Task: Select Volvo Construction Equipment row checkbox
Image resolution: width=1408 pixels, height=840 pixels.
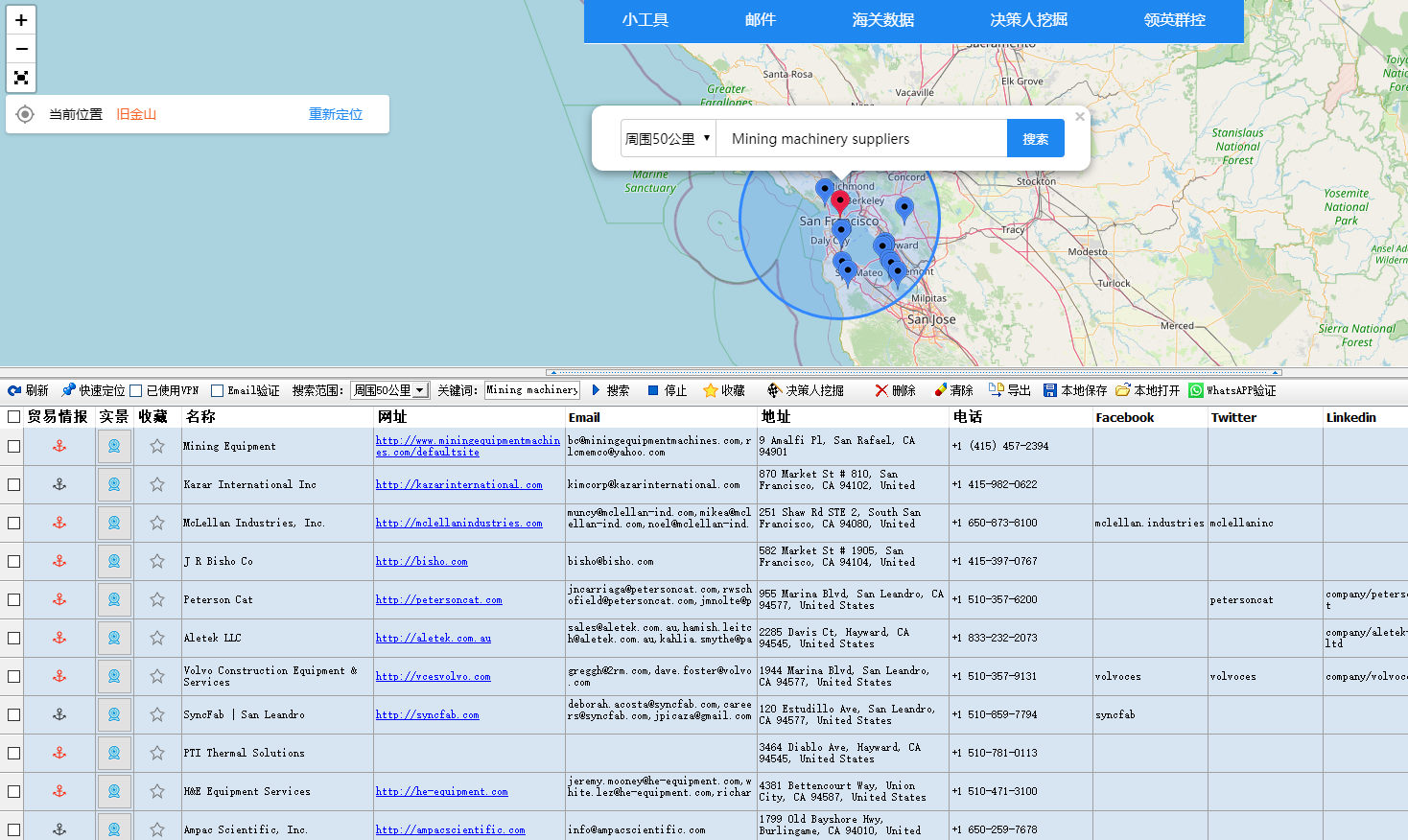Action: pyautogui.click(x=13, y=676)
